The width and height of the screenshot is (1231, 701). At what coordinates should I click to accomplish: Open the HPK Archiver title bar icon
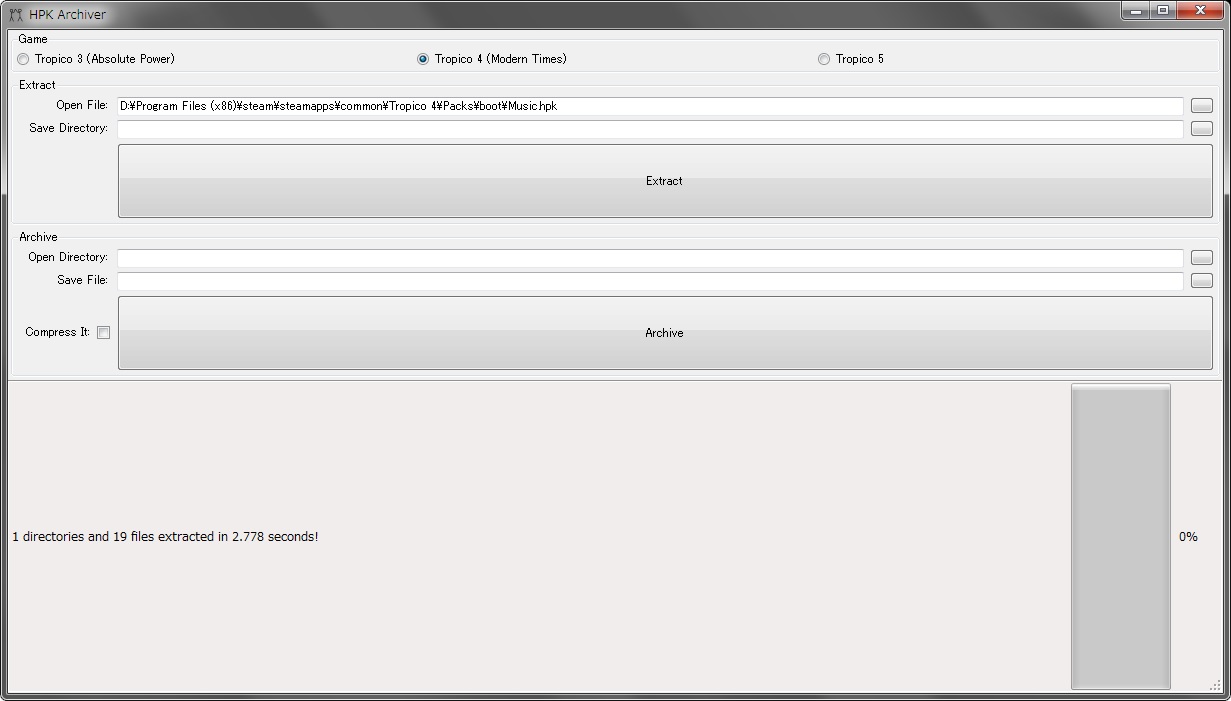pos(16,14)
